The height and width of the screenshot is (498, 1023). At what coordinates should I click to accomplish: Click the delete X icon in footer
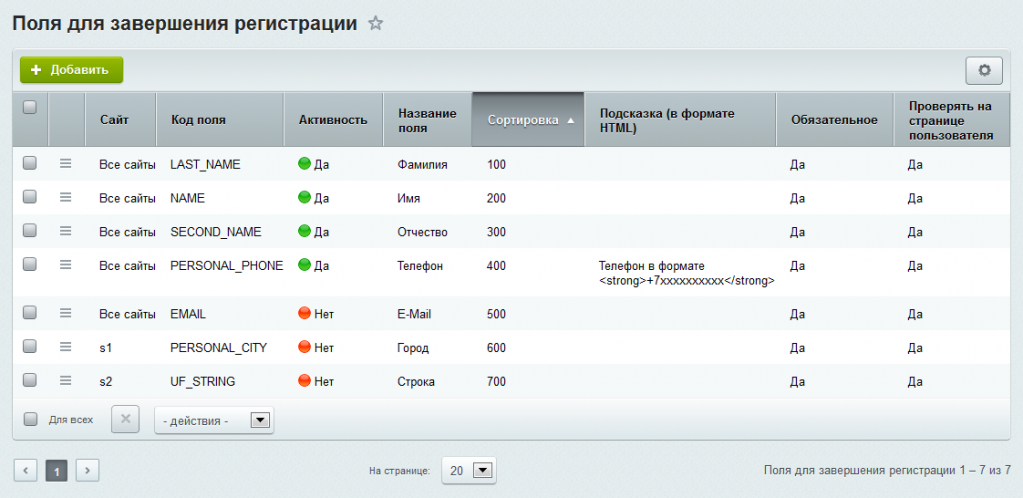pos(126,420)
